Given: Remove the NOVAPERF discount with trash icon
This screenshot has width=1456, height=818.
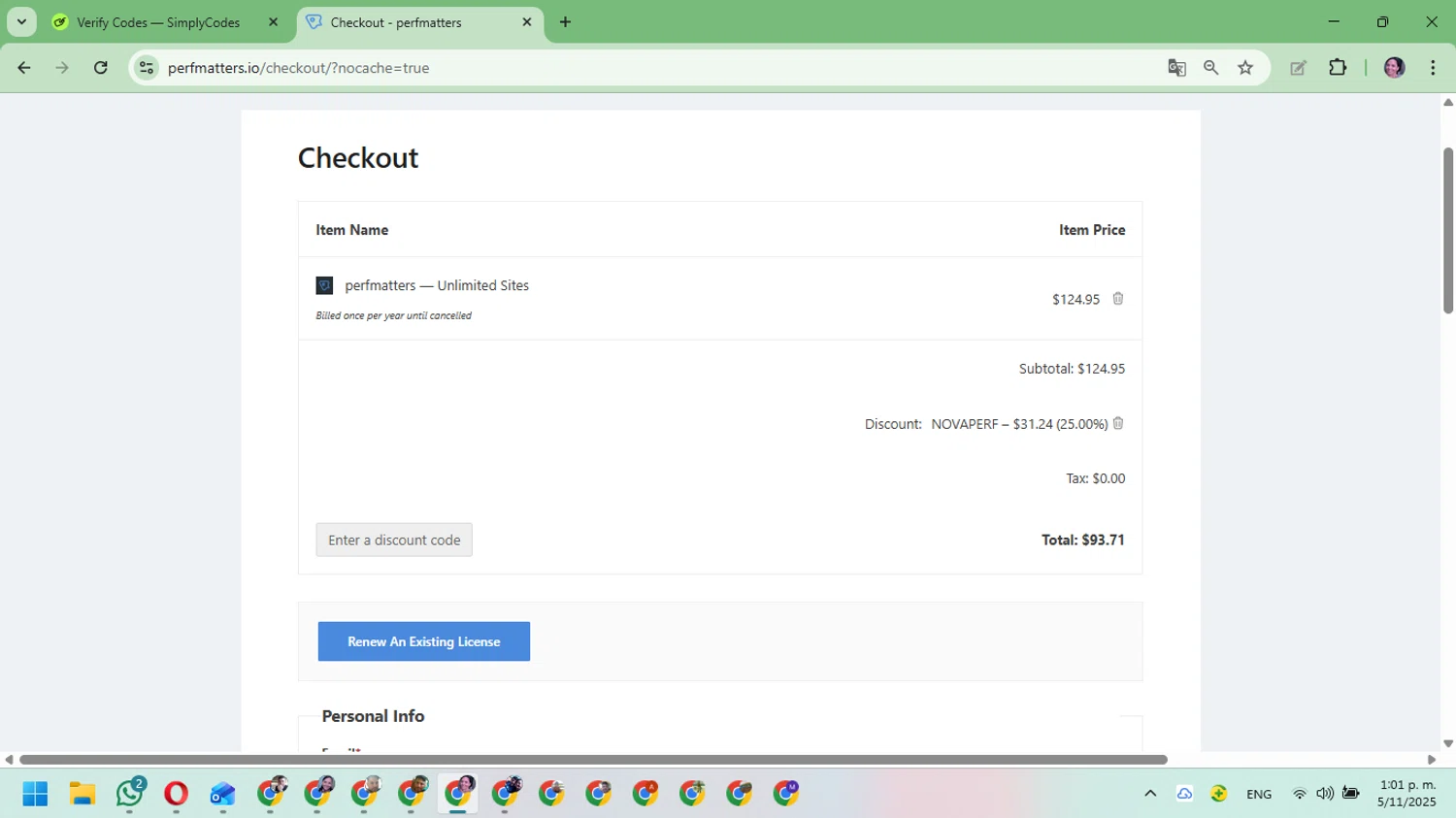Looking at the screenshot, I should click(x=1118, y=423).
